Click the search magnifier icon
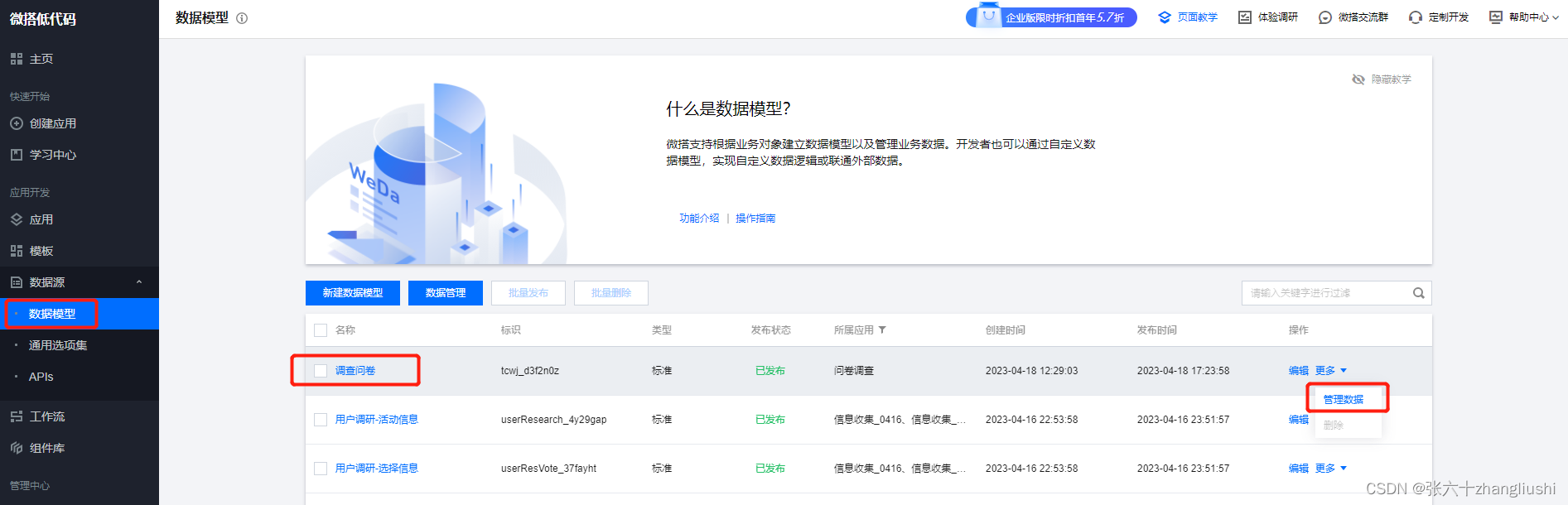Screen dimensions: 1568x505 pos(1419,293)
